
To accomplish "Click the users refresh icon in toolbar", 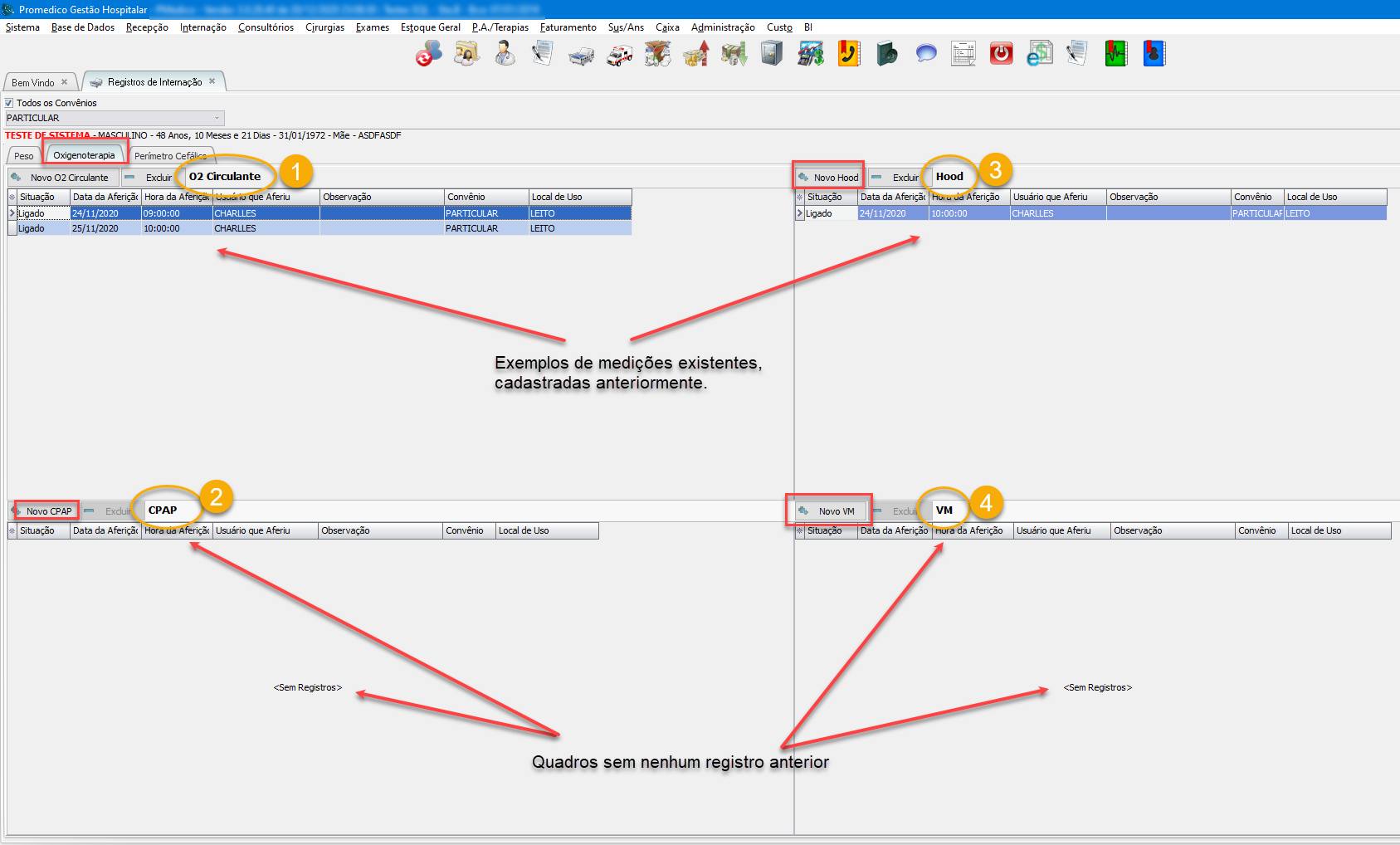I will pos(428,55).
